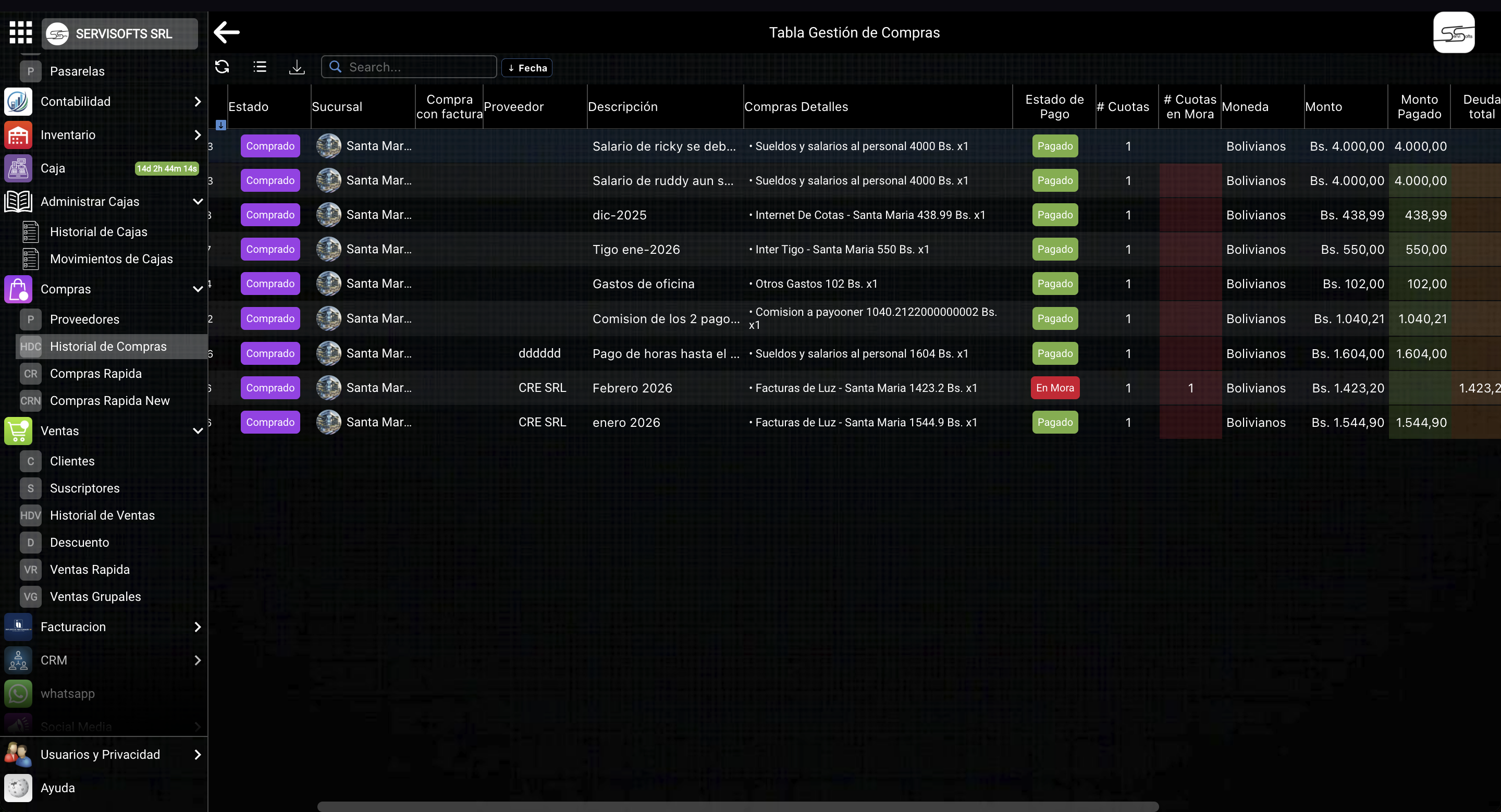1501x812 pixels.
Task: Open Historial de Ventas
Action: click(102, 515)
